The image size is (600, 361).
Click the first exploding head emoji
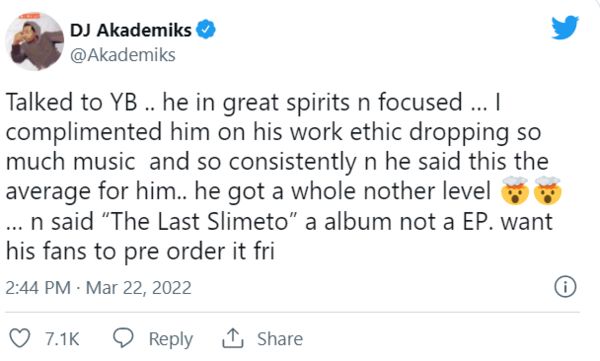tap(515, 190)
